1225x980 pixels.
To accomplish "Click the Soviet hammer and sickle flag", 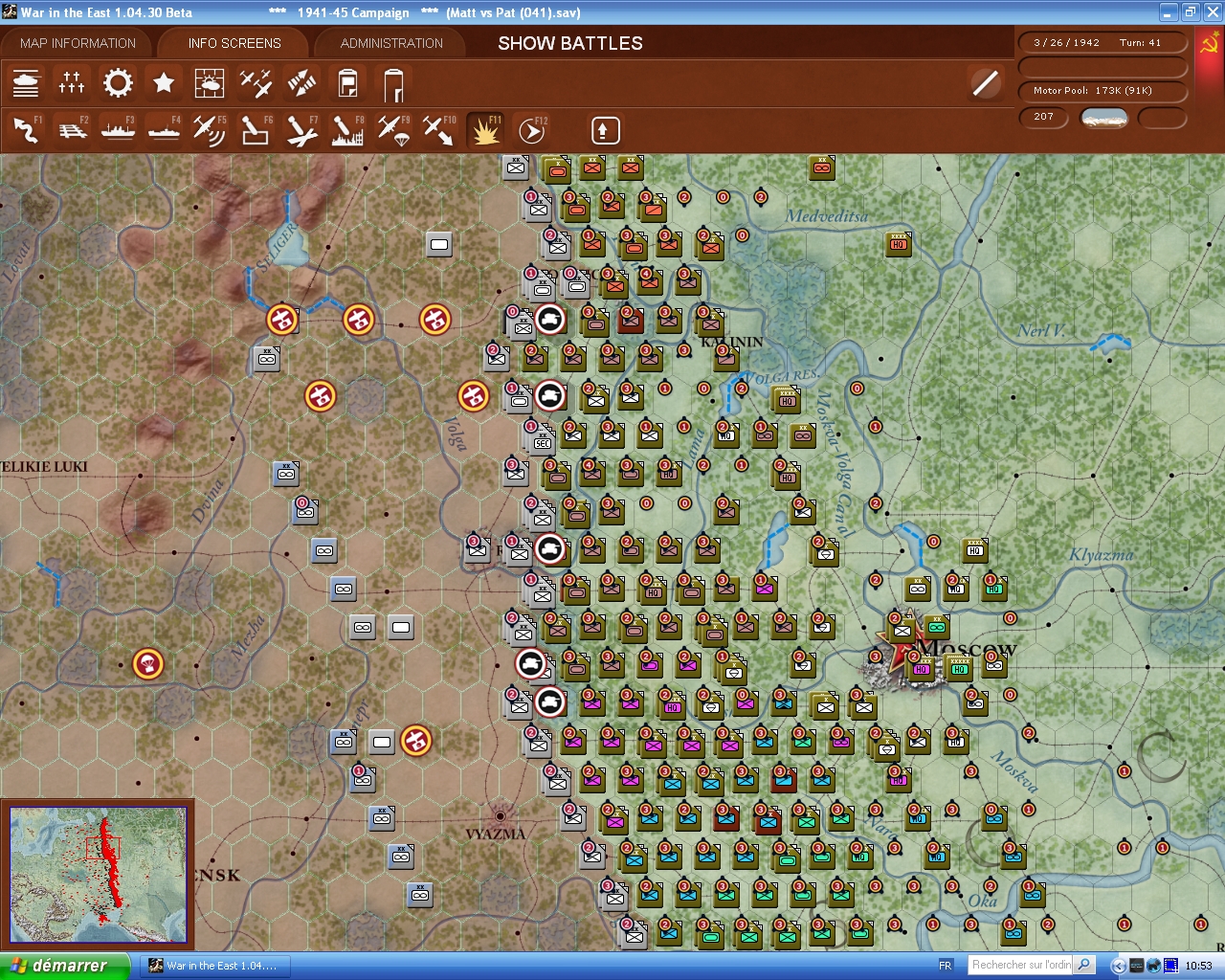I will pos(1209,43).
